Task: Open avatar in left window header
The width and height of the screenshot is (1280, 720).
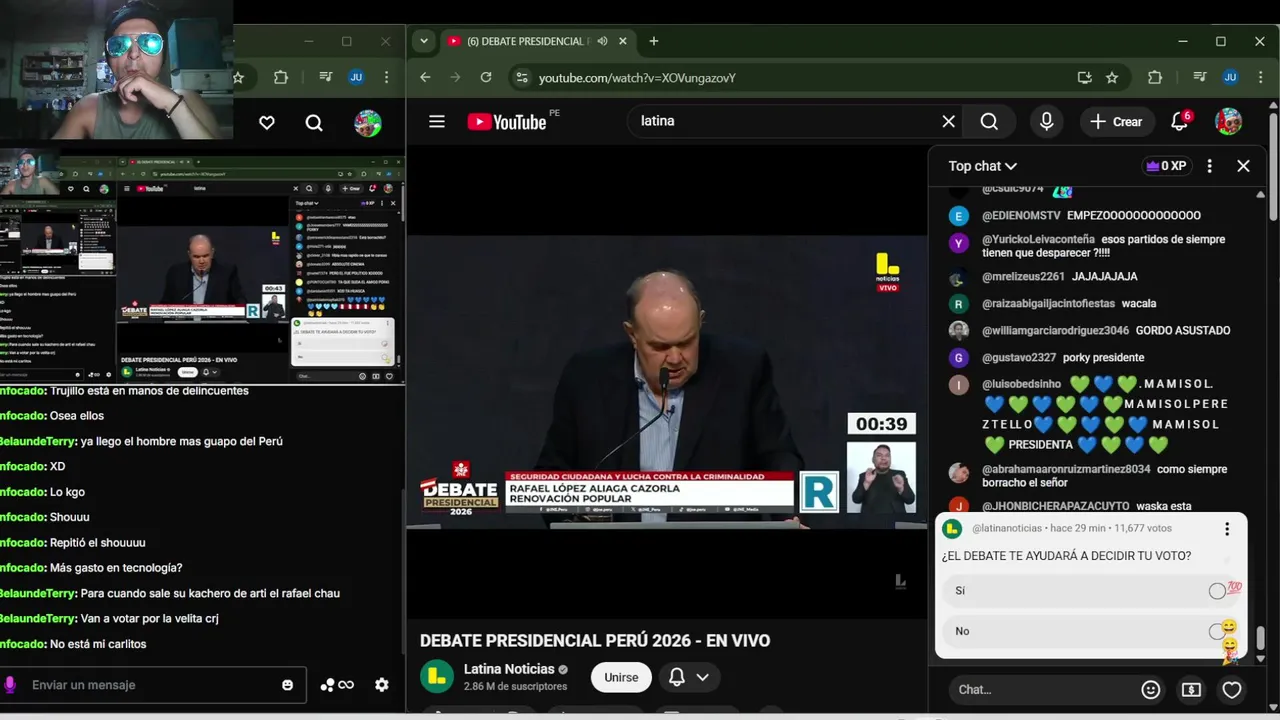Action: click(368, 123)
